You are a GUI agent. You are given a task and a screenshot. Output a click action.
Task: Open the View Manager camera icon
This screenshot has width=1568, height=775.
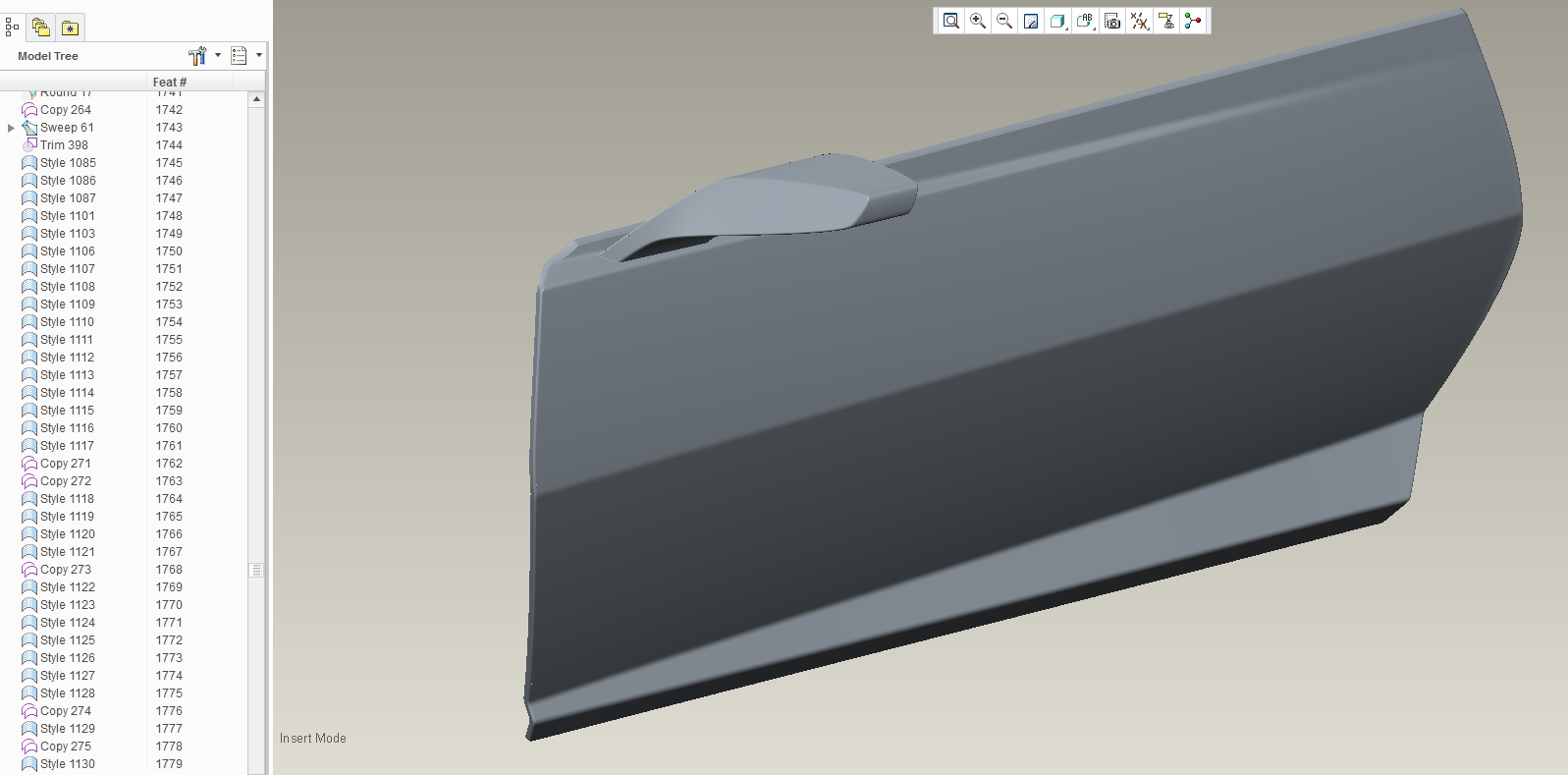[1112, 21]
